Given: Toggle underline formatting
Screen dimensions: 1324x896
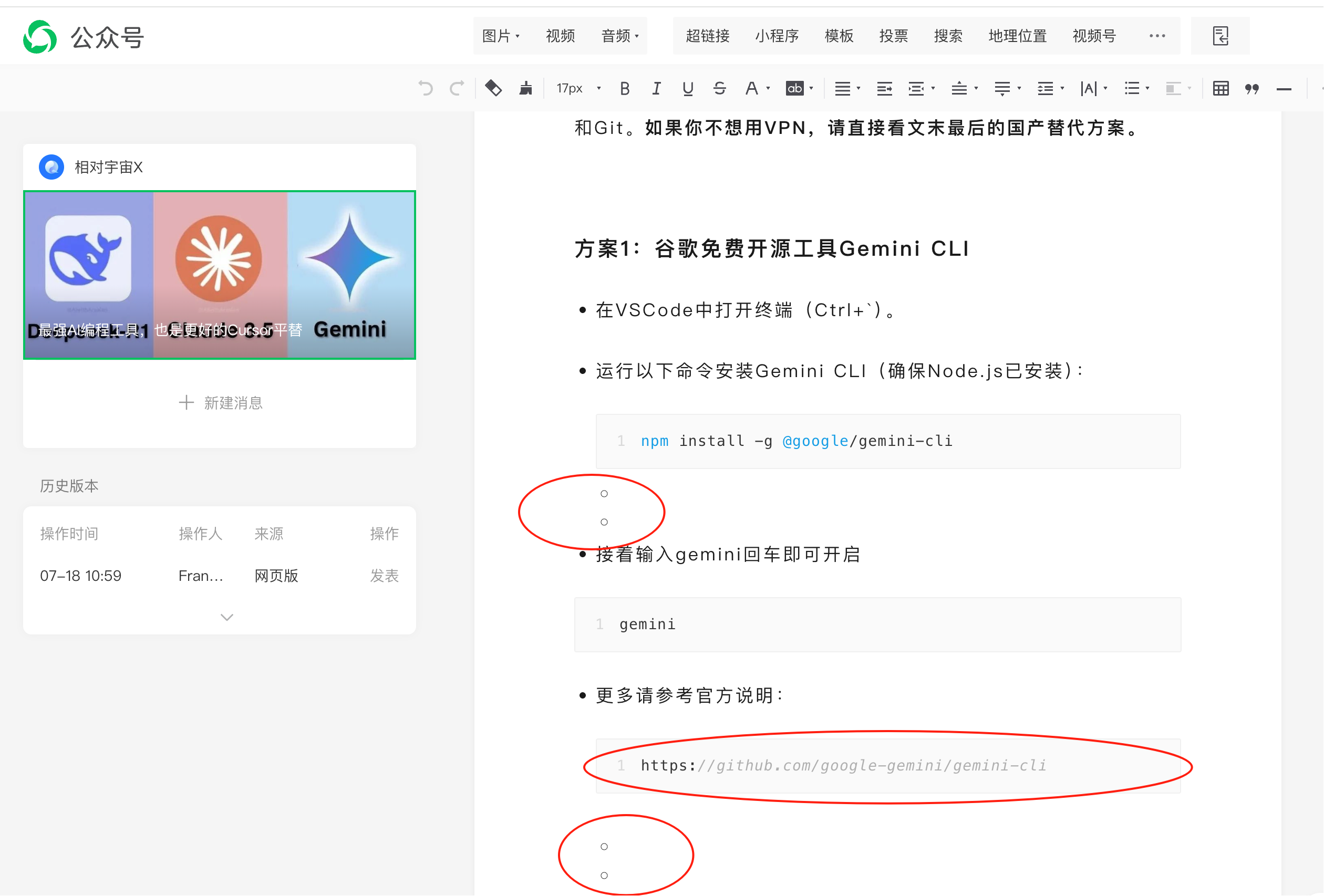Looking at the screenshot, I should point(688,88).
